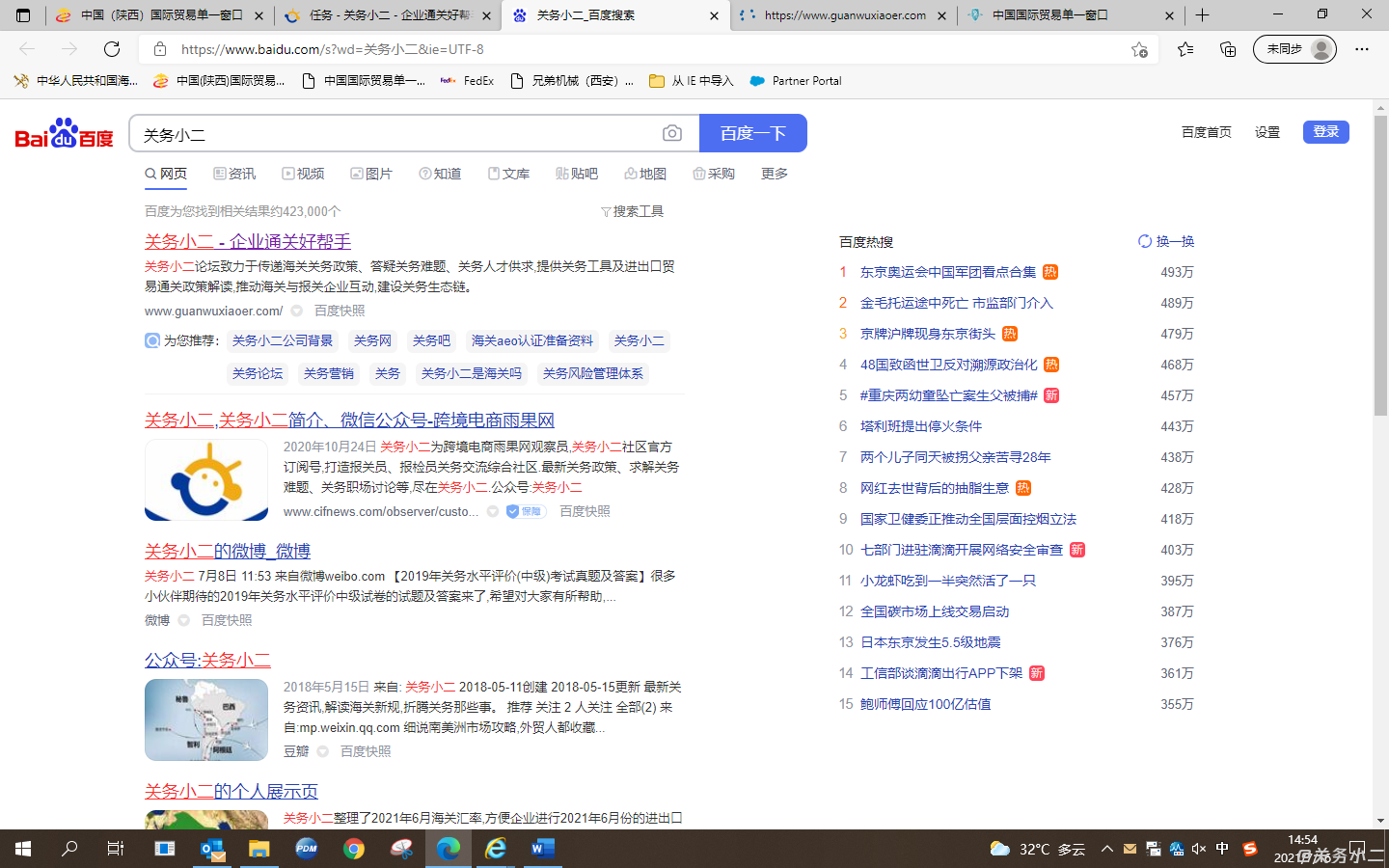This screenshot has height=868, width=1389.
Task: Select the 知道 search category
Action: click(440, 174)
